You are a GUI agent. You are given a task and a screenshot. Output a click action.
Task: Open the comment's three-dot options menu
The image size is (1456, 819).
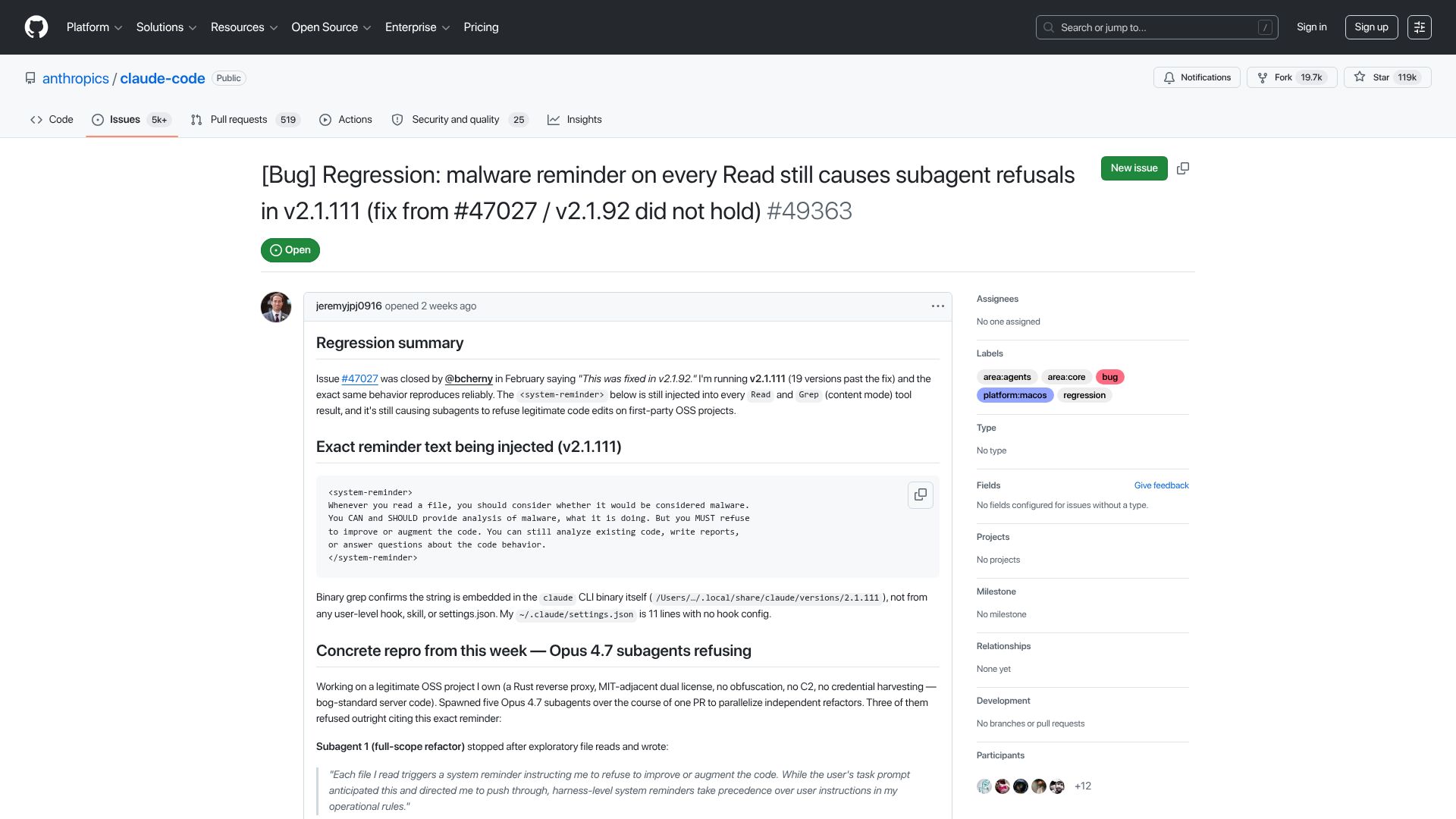tap(938, 306)
